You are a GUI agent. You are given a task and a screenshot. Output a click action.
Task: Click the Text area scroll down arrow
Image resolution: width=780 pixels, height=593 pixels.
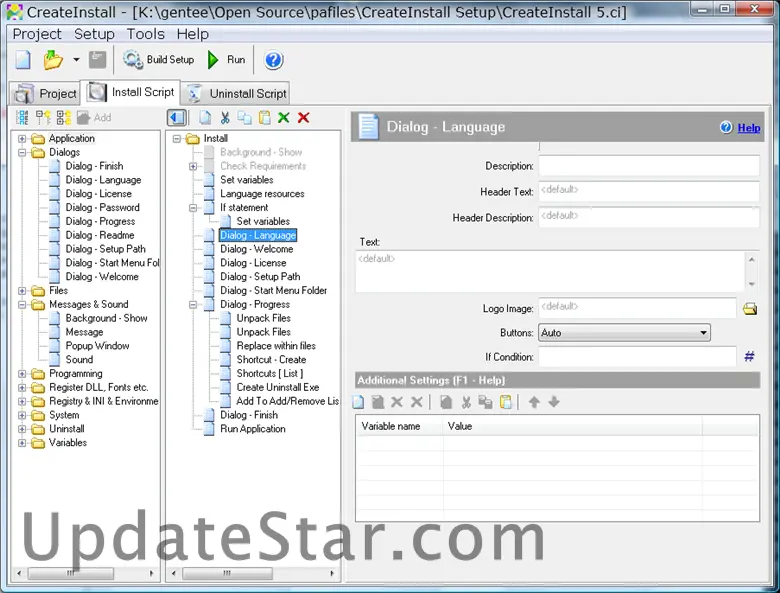pyautogui.click(x=752, y=284)
